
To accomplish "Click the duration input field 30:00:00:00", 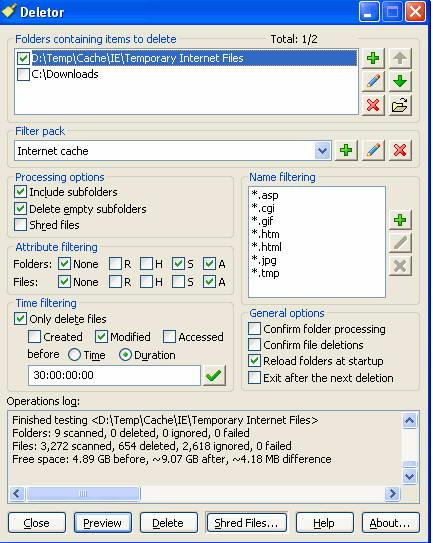I will click(x=114, y=375).
